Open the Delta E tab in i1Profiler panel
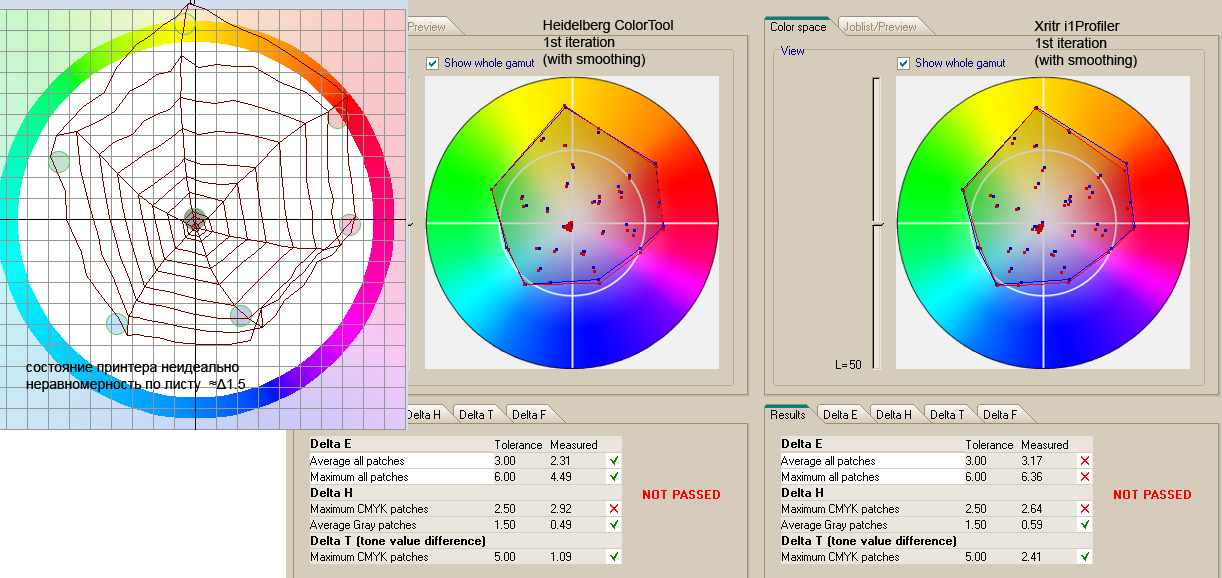The image size is (1222, 578). coord(840,414)
